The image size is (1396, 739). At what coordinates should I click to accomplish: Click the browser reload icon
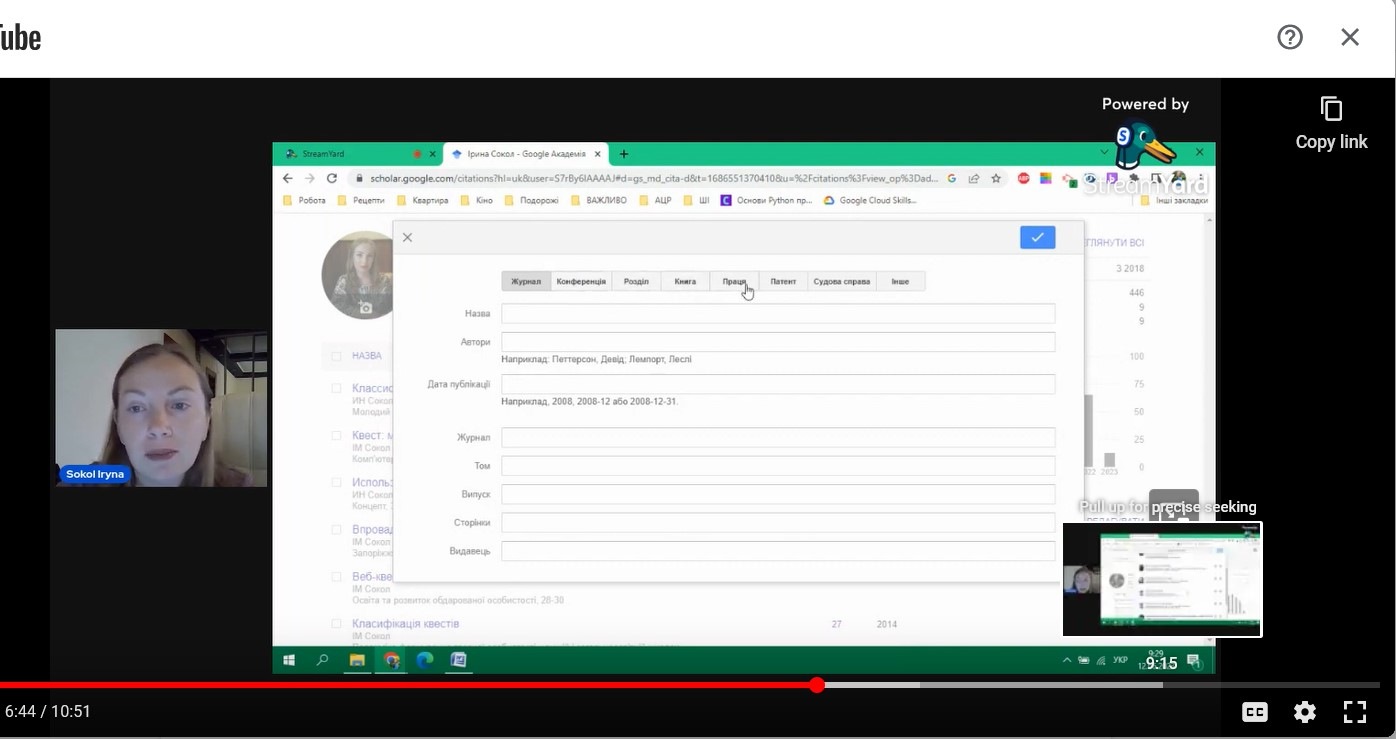(332, 178)
